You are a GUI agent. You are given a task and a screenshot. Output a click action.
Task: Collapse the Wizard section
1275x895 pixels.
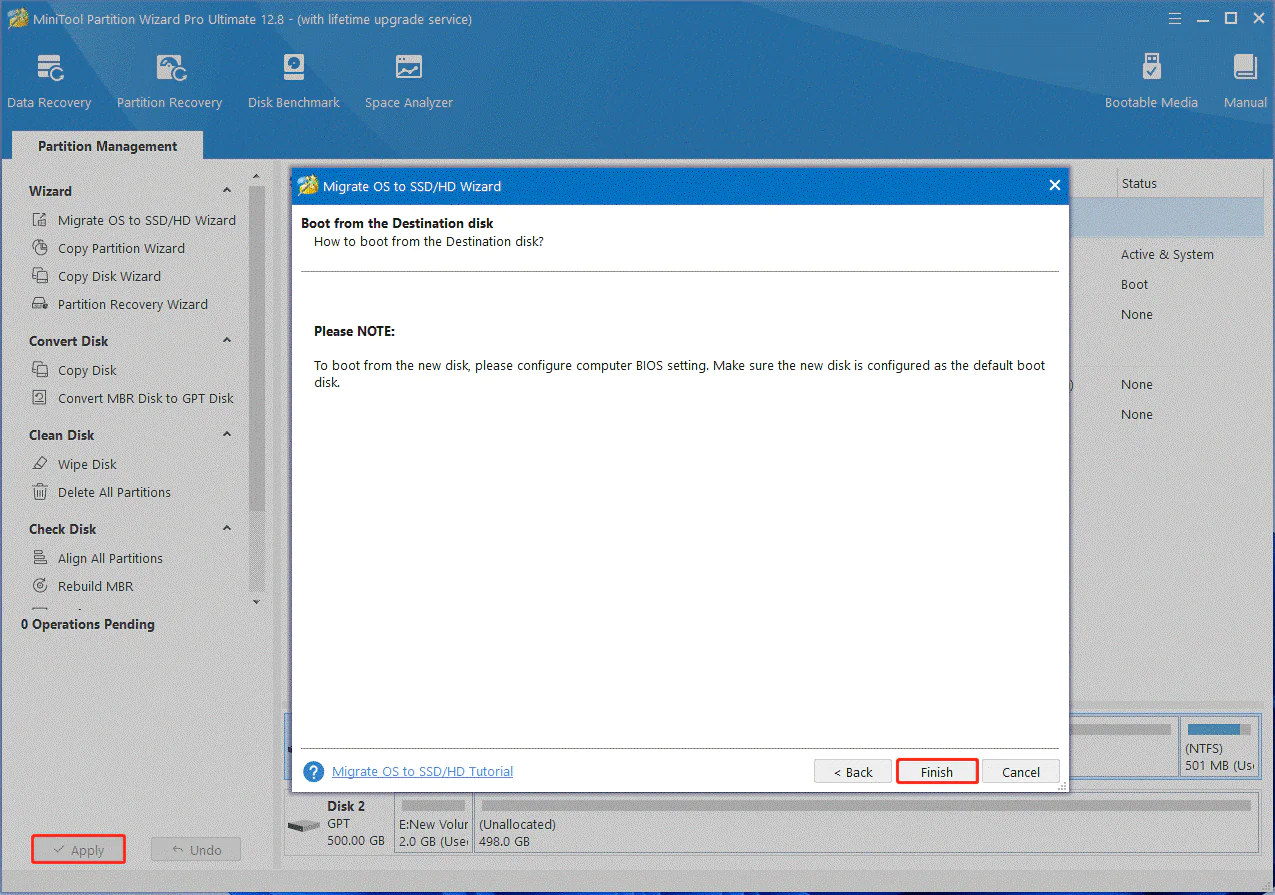tap(227, 191)
